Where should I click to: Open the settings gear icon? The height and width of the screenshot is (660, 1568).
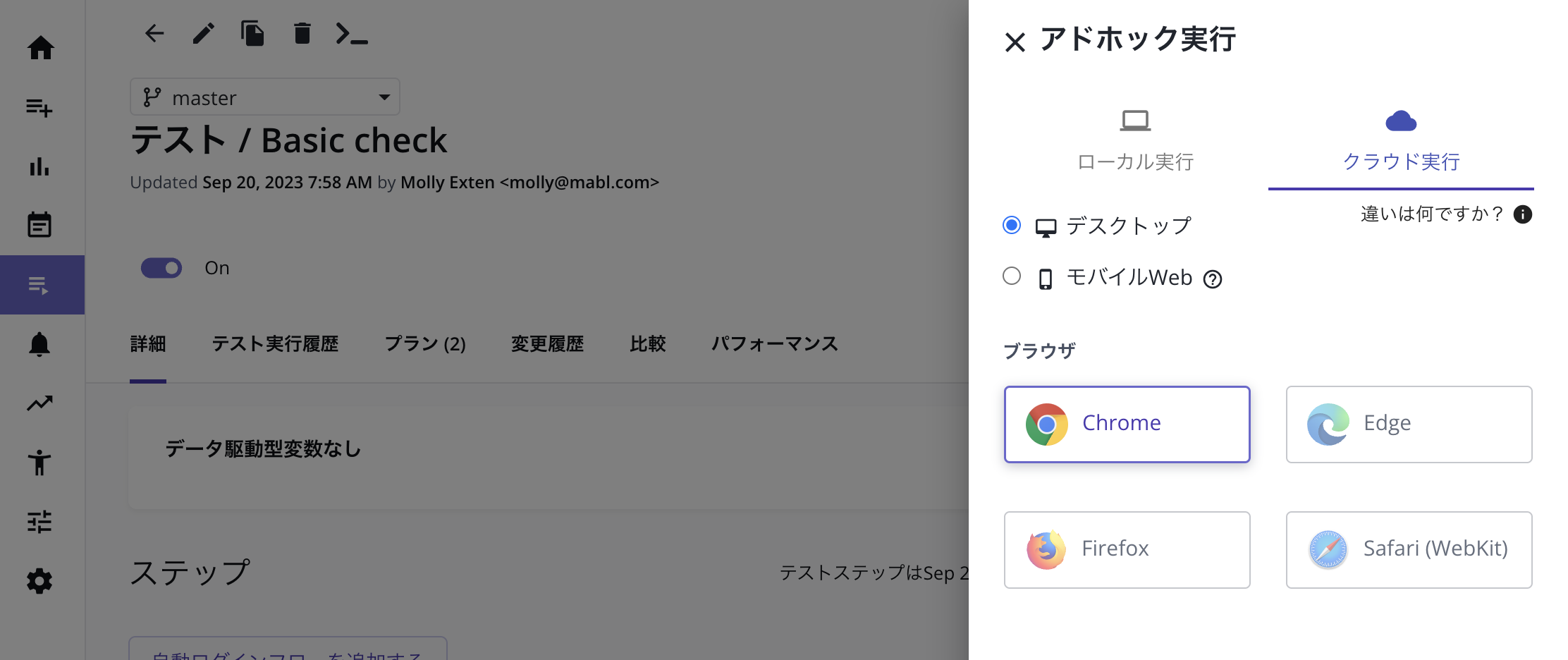(39, 581)
